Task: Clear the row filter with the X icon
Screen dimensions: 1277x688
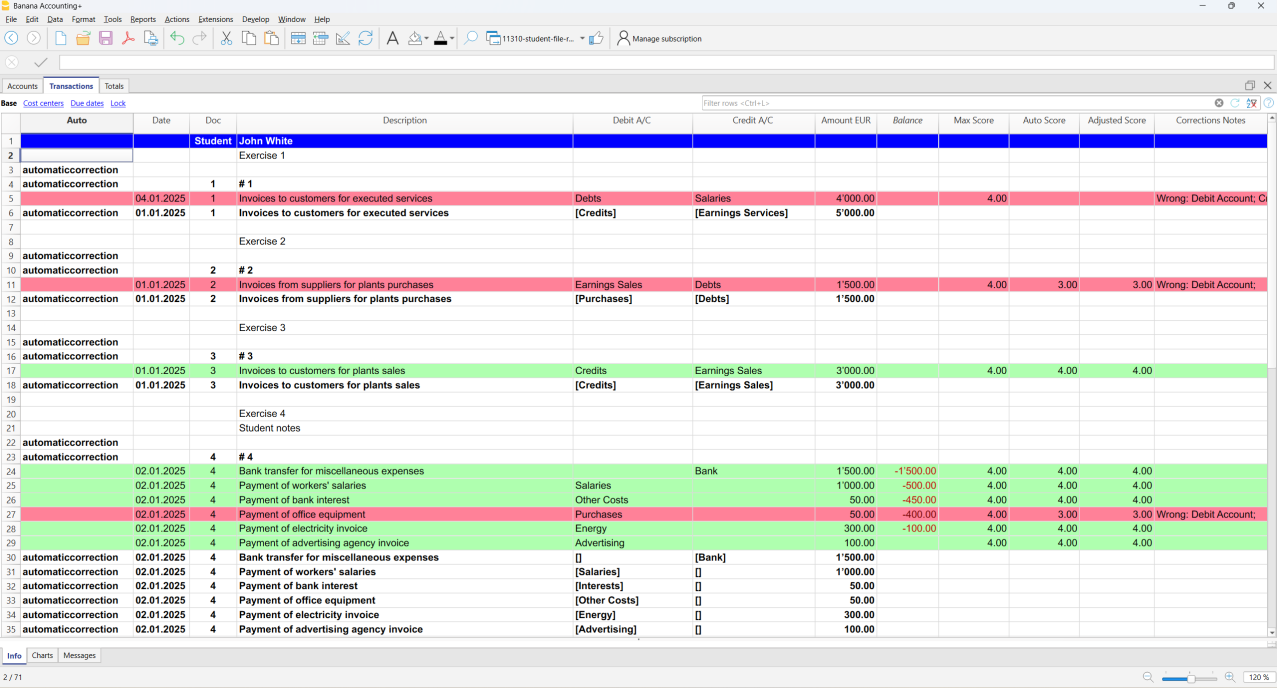Action: click(1219, 103)
